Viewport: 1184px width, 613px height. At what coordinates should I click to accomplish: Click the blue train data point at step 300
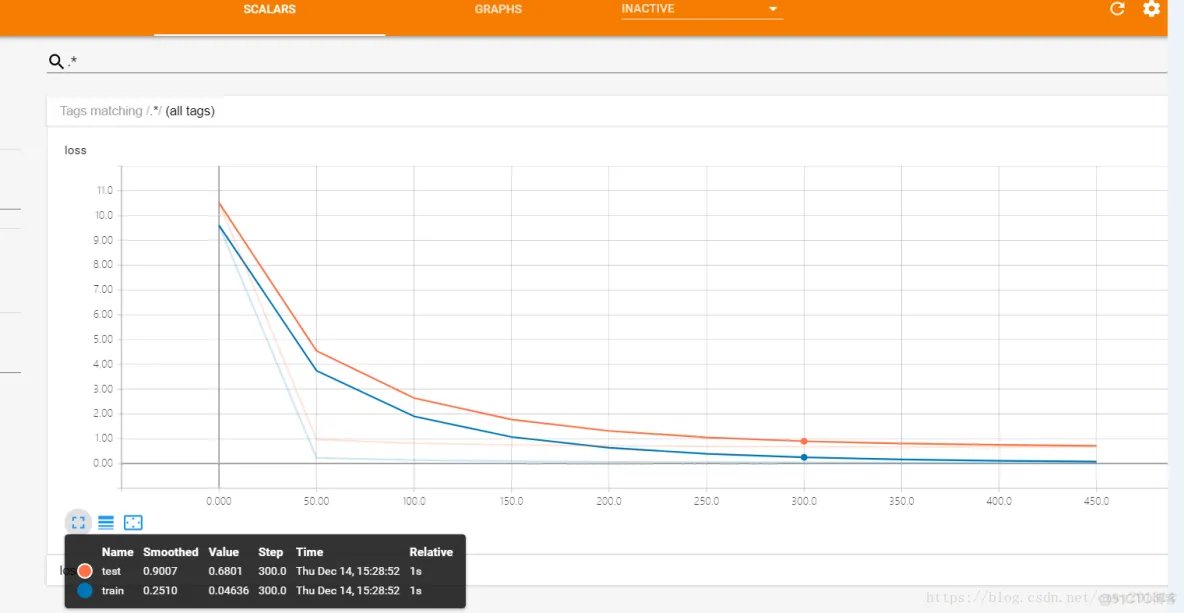coord(803,457)
